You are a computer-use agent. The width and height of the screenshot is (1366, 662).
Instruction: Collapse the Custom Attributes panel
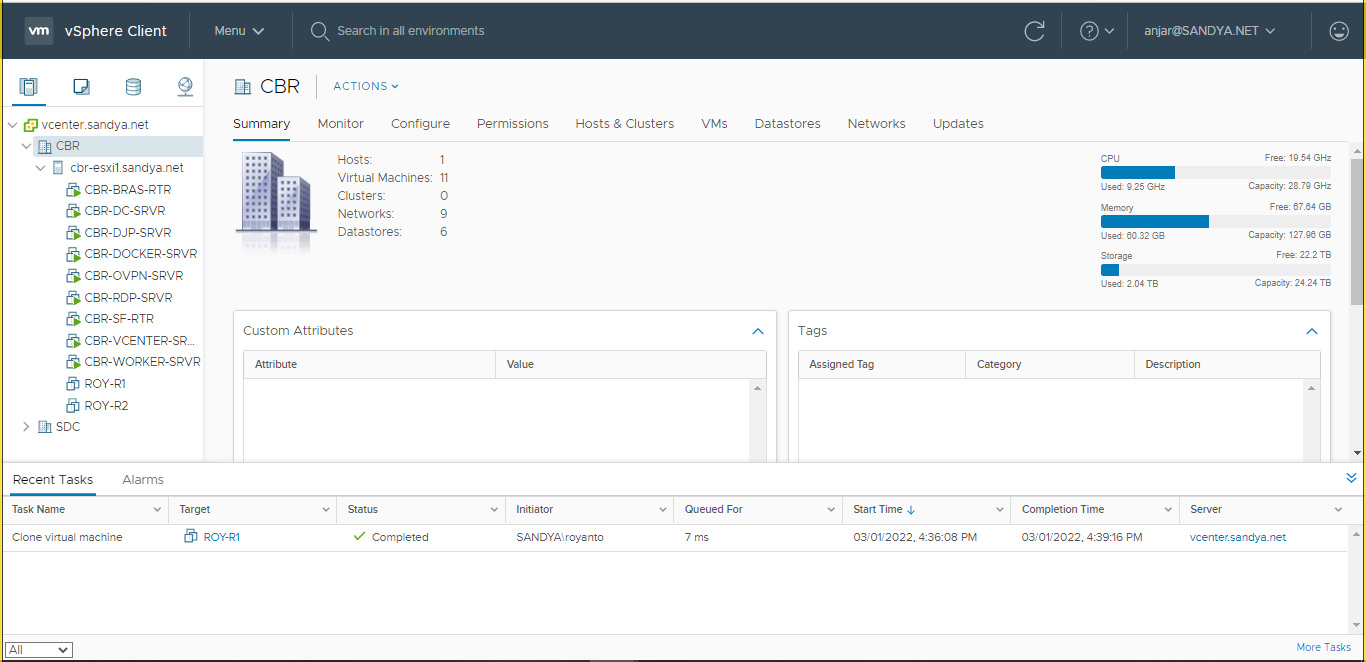(x=757, y=331)
